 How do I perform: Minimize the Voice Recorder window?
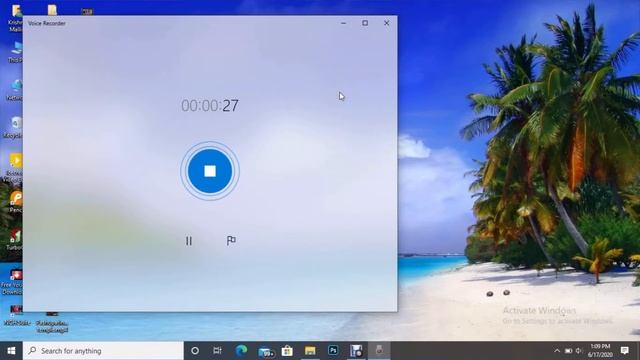pos(343,23)
